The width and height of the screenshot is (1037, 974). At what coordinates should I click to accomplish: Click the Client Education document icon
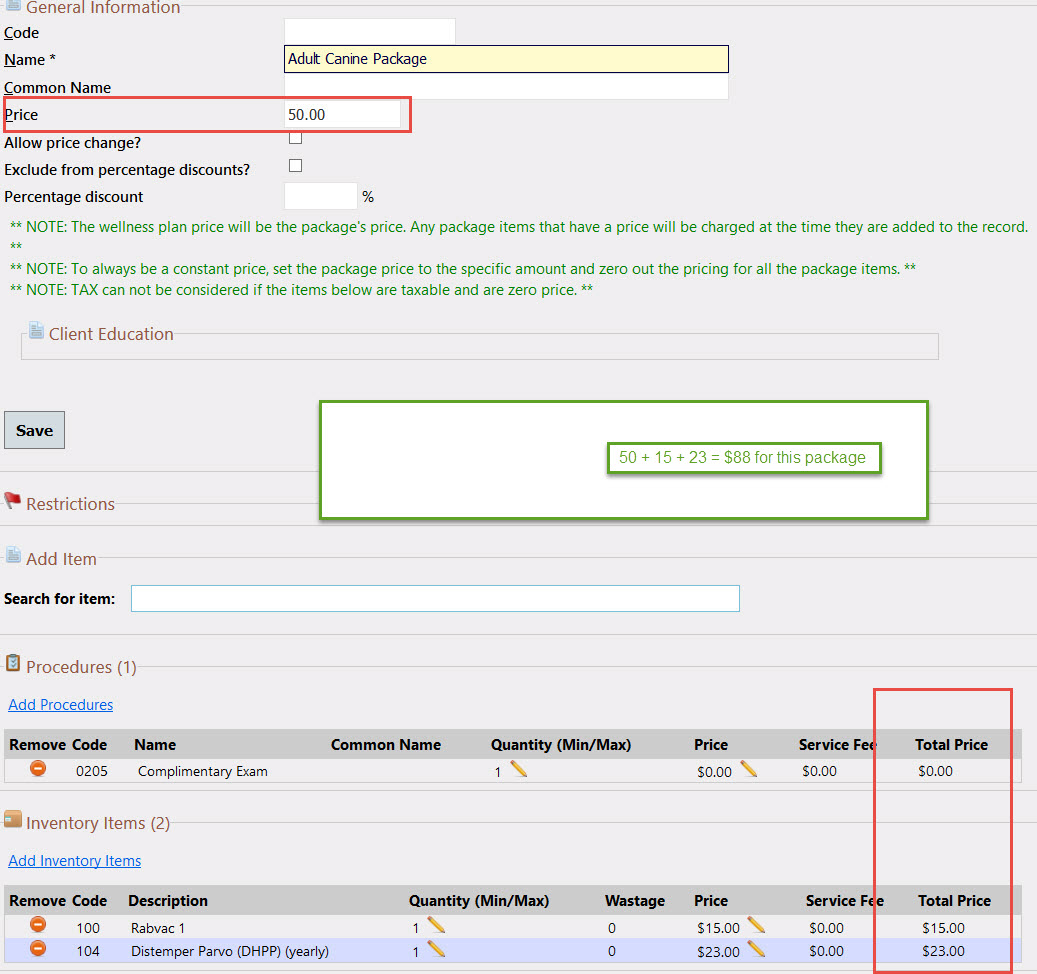click(x=36, y=330)
